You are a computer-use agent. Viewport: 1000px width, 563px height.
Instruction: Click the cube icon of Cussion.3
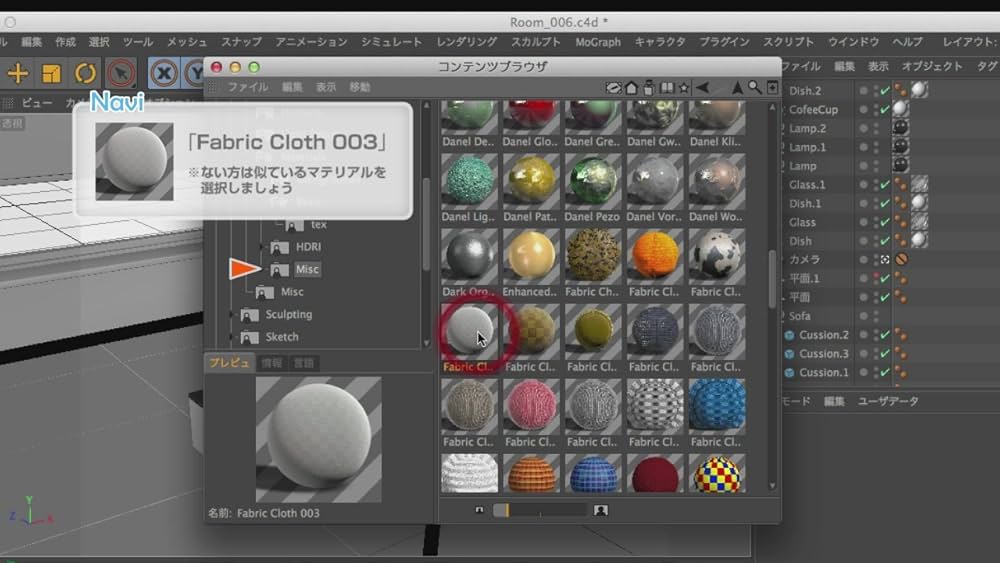pyautogui.click(x=790, y=354)
